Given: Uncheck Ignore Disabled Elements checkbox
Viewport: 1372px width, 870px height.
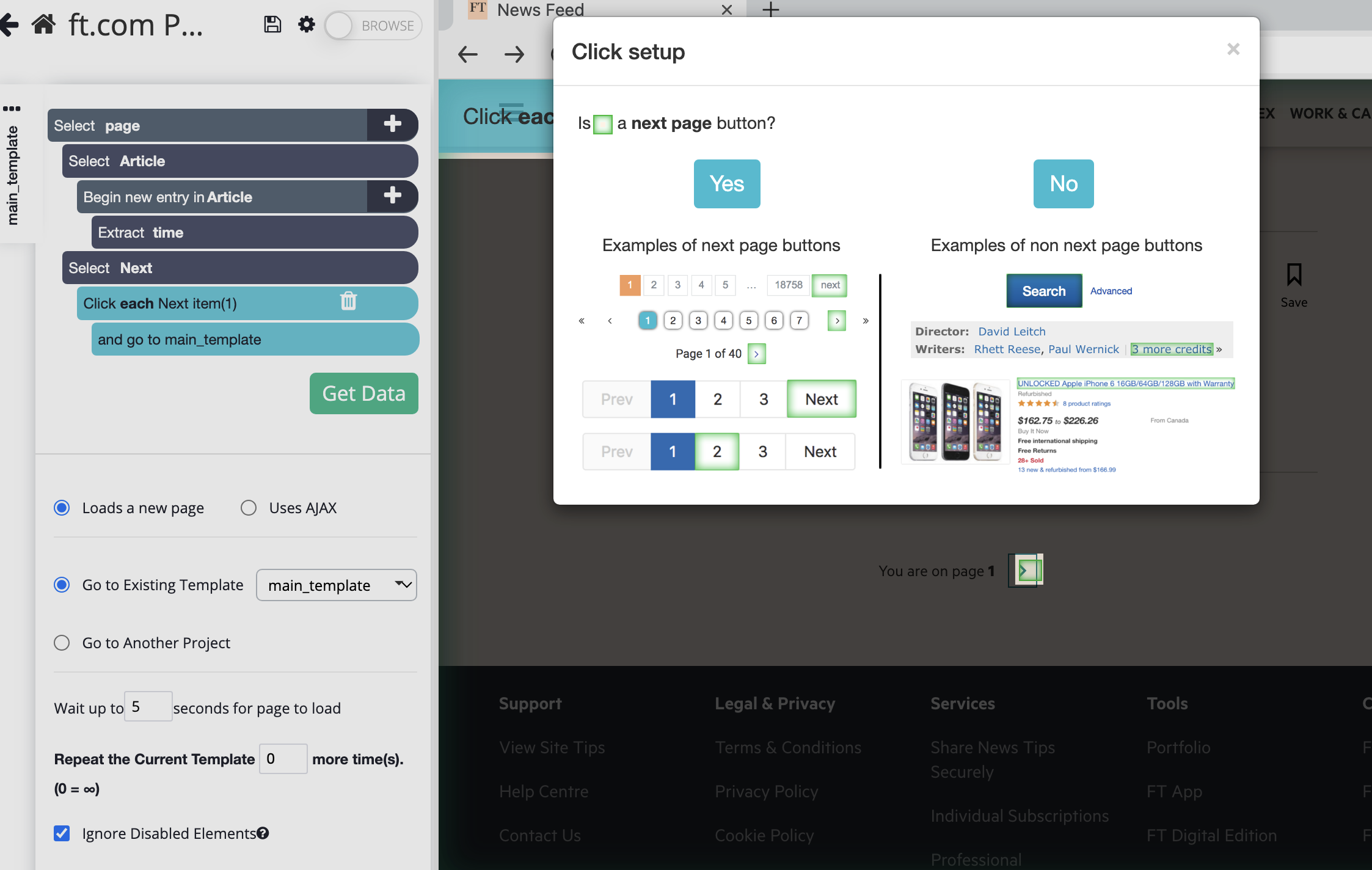Looking at the screenshot, I should (62, 833).
